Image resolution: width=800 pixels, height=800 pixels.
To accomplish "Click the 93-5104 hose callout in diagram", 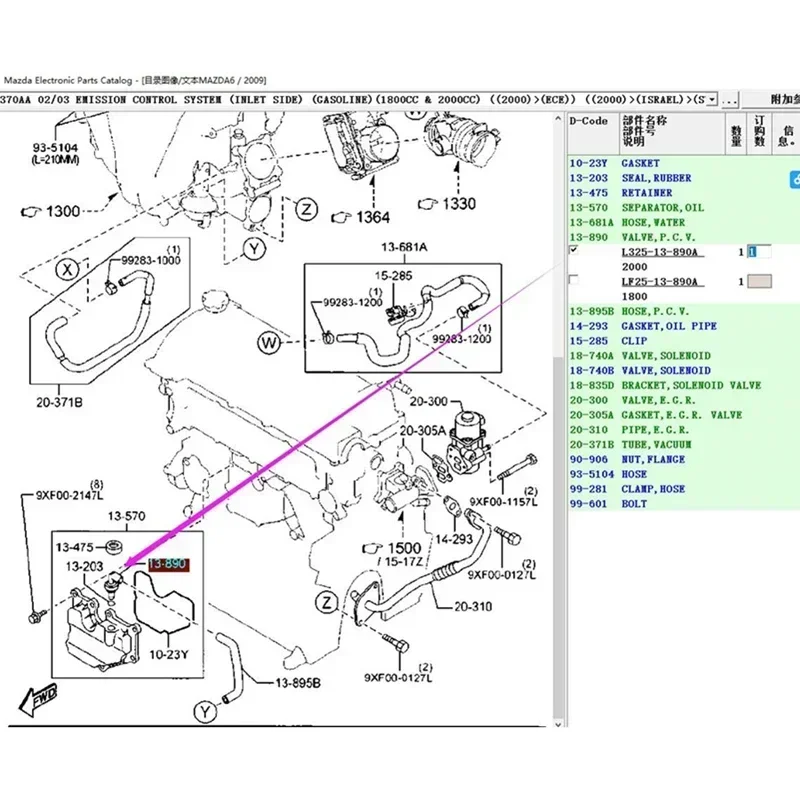I will pos(56,148).
